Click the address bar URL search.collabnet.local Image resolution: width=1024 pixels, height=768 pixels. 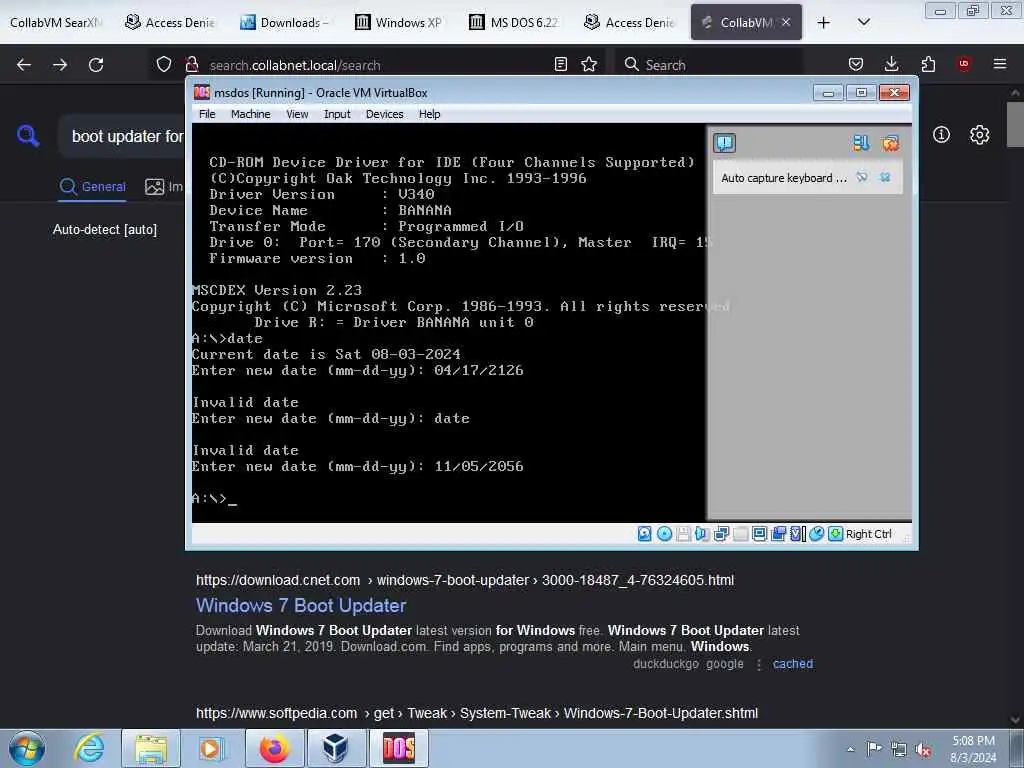click(295, 65)
